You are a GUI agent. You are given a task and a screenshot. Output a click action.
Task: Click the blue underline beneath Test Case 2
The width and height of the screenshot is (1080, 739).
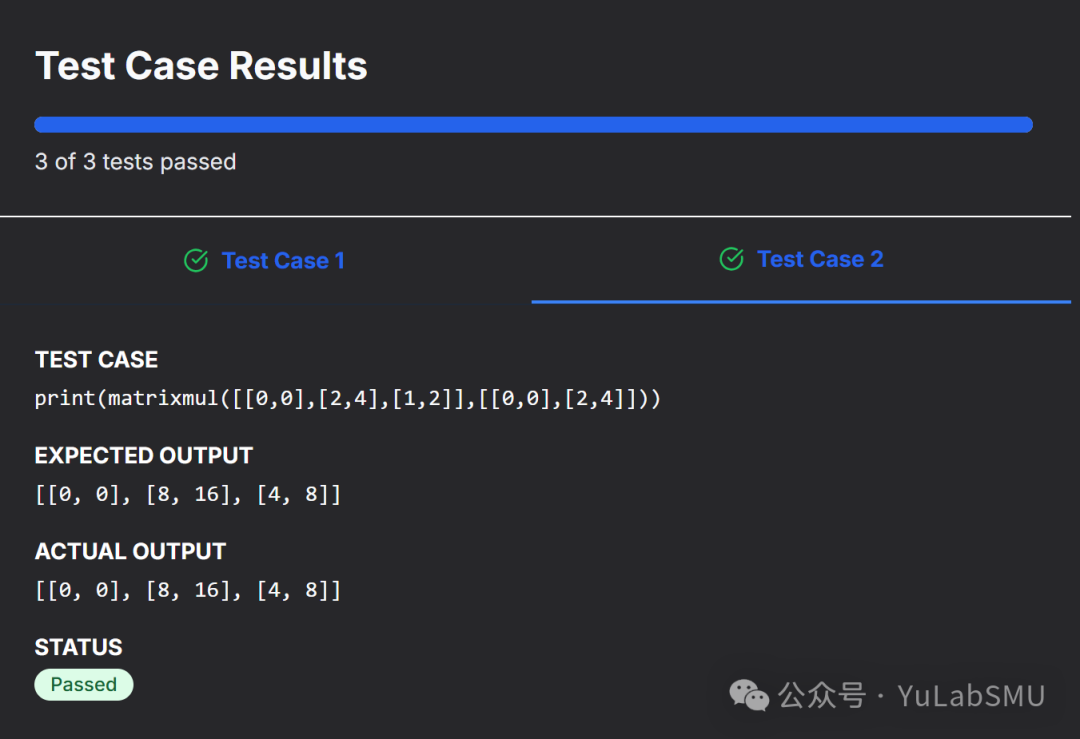pyautogui.click(x=800, y=301)
